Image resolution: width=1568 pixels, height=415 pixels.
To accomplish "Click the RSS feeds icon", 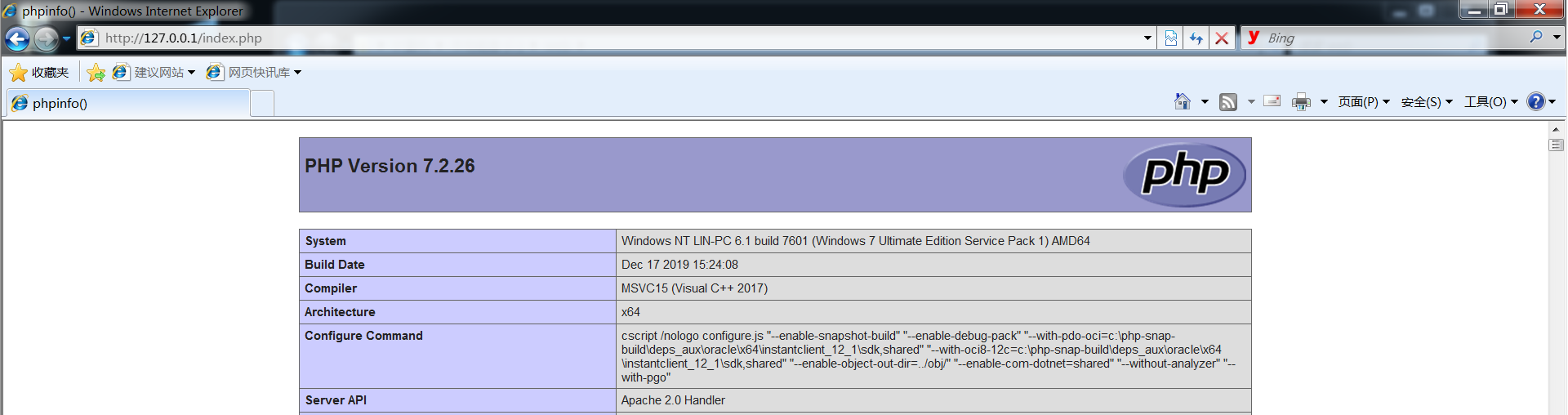I will [x=1228, y=102].
